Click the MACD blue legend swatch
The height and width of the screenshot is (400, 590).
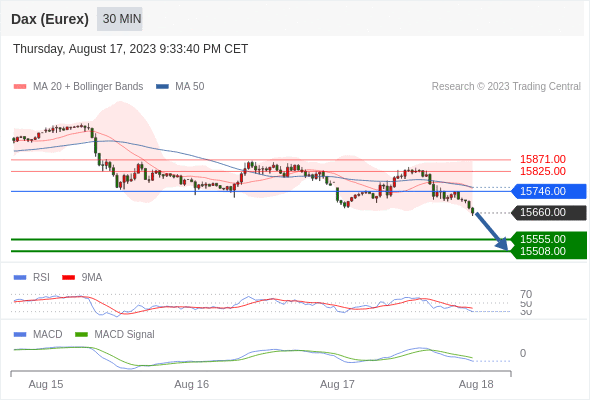[20, 335]
